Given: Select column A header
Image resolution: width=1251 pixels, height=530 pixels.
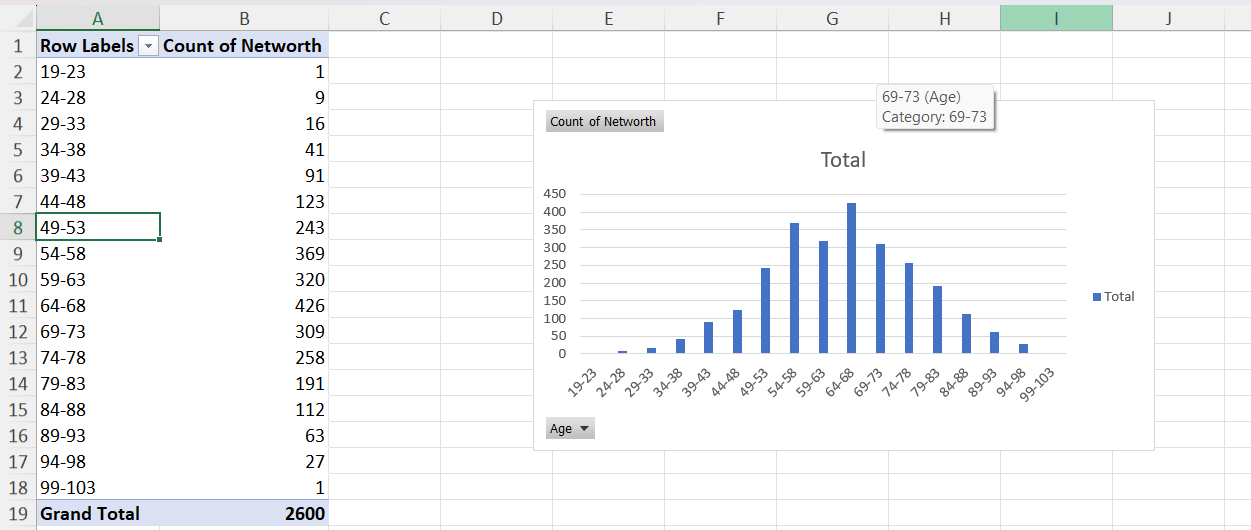Looking at the screenshot, I should [97, 18].
